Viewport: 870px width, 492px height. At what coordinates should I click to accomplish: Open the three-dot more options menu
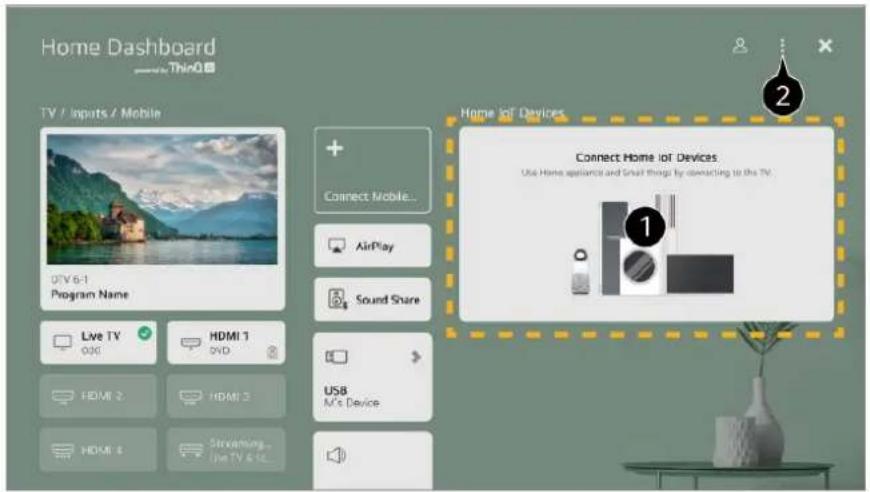point(782,45)
